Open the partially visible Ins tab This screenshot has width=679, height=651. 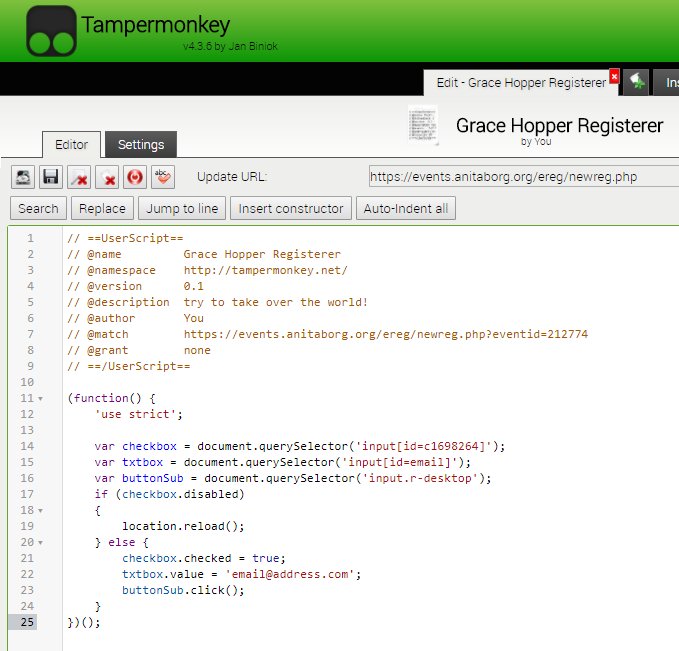point(667,82)
